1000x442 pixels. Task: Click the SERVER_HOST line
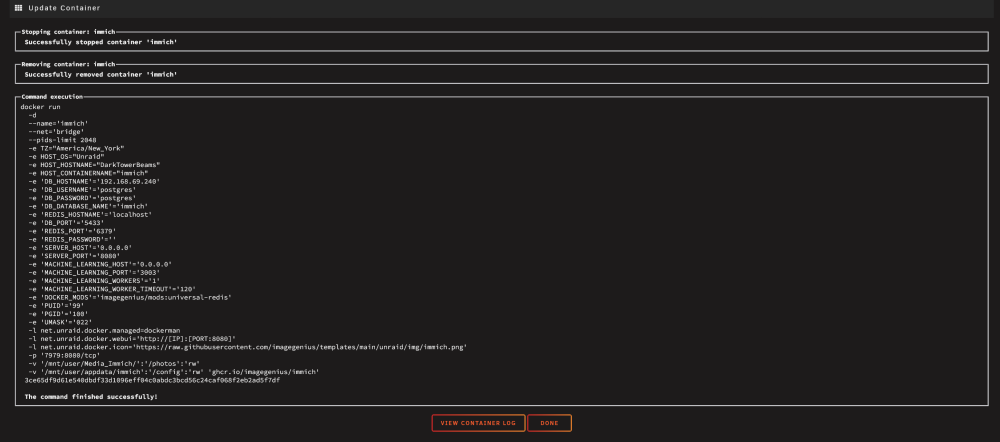pyautogui.click(x=80, y=248)
